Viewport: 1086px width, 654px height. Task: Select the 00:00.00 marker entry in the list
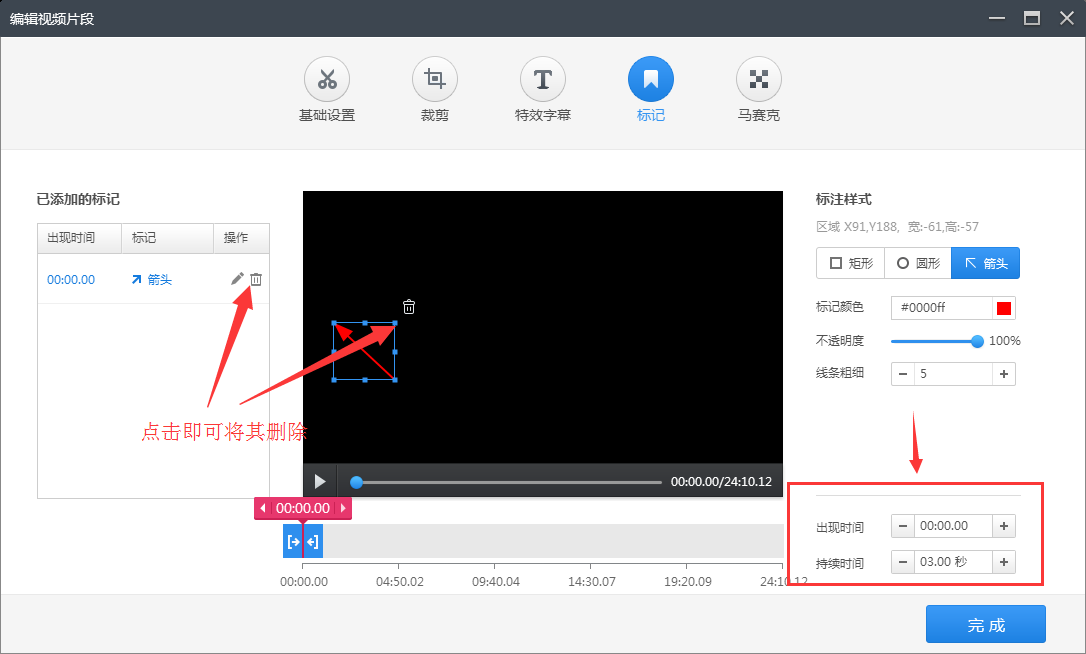click(70, 279)
